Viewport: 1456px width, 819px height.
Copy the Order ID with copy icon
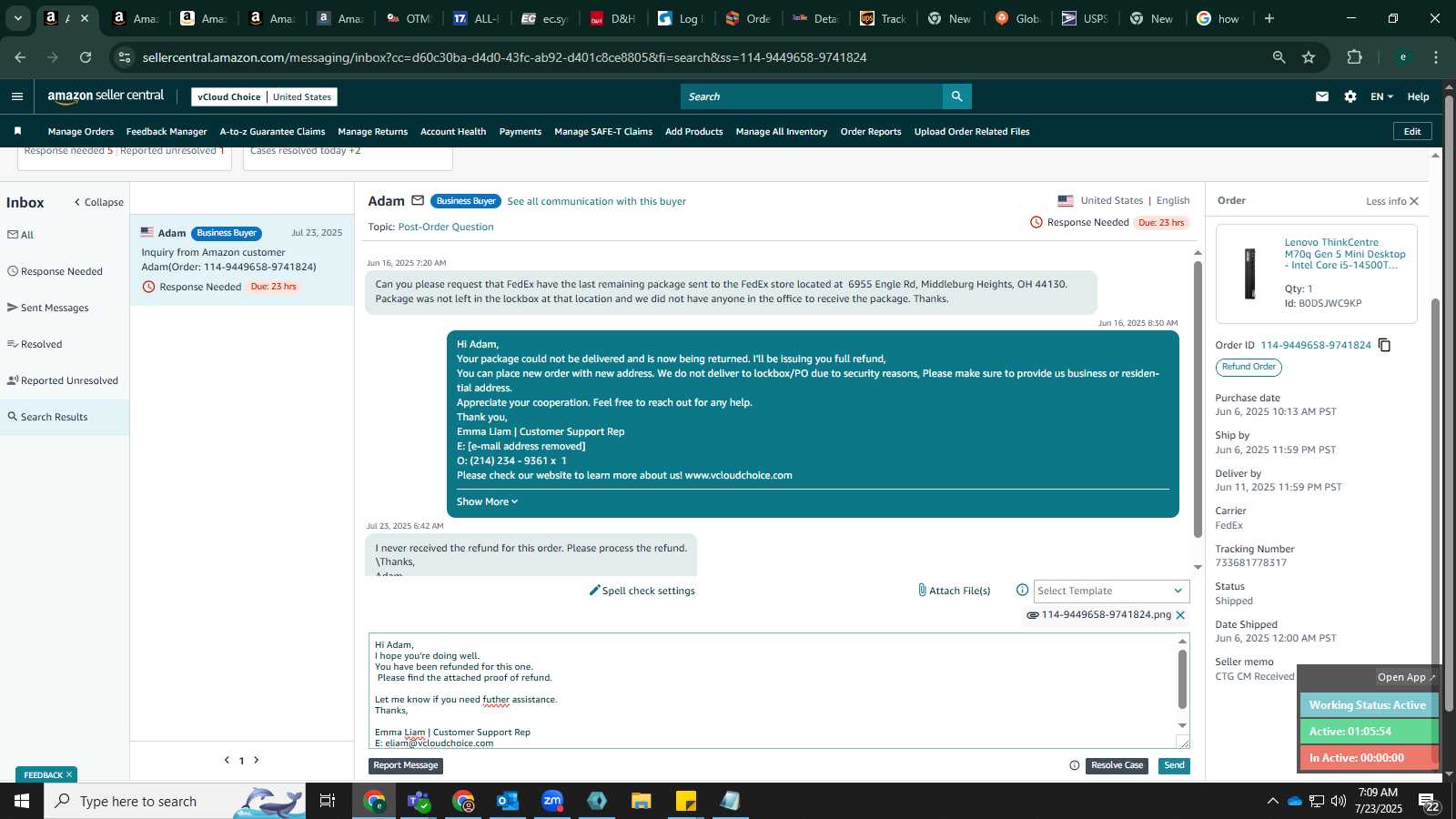(x=1384, y=345)
